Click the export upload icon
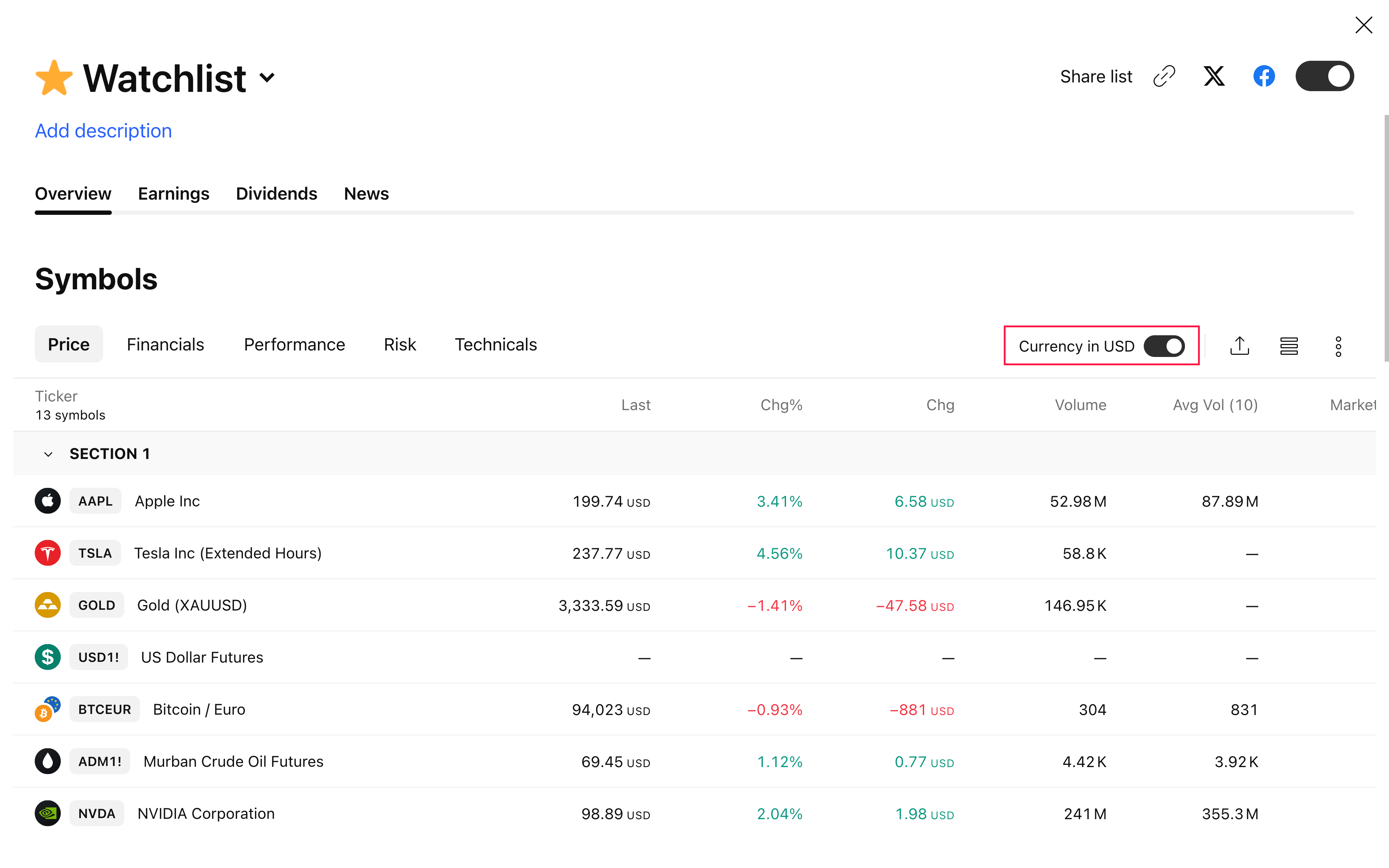Viewport: 1389px width, 868px height. (1239, 346)
